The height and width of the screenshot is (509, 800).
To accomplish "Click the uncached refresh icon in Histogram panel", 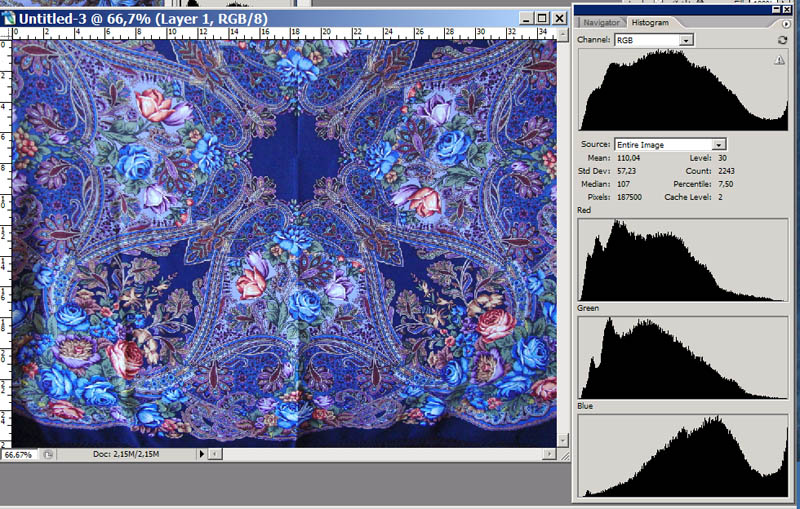I will coord(782,39).
